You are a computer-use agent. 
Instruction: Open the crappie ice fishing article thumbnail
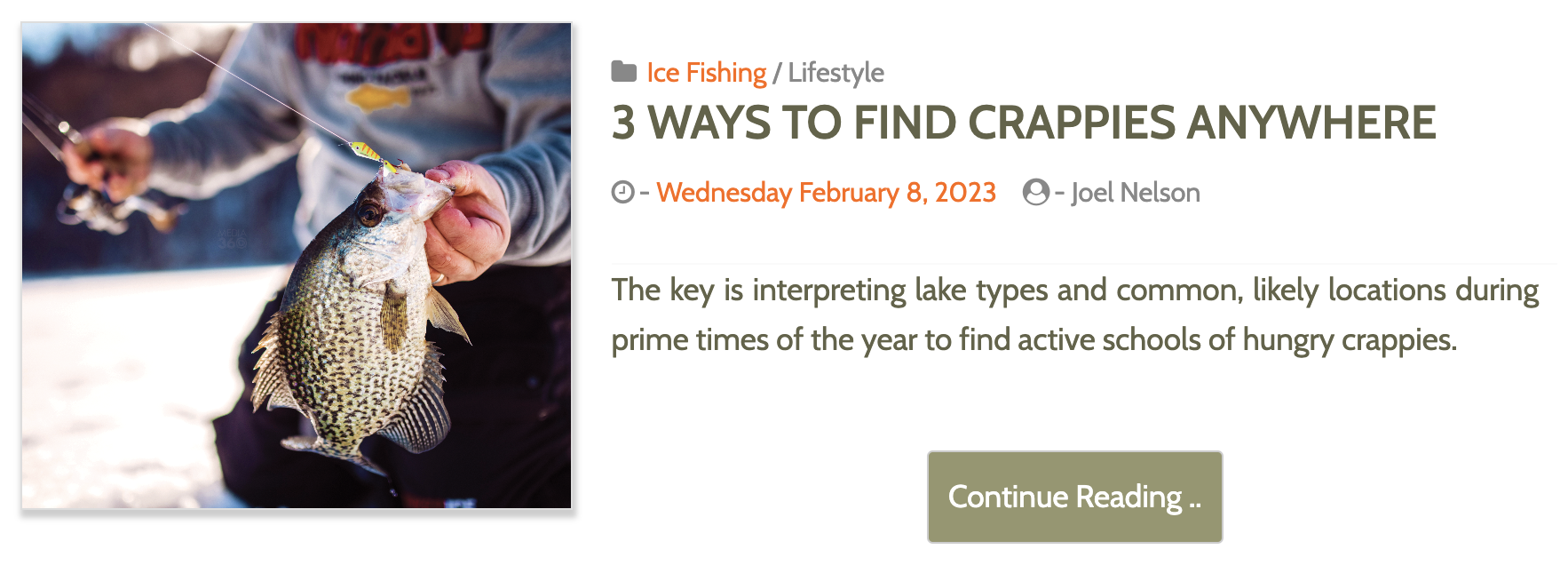(x=297, y=266)
